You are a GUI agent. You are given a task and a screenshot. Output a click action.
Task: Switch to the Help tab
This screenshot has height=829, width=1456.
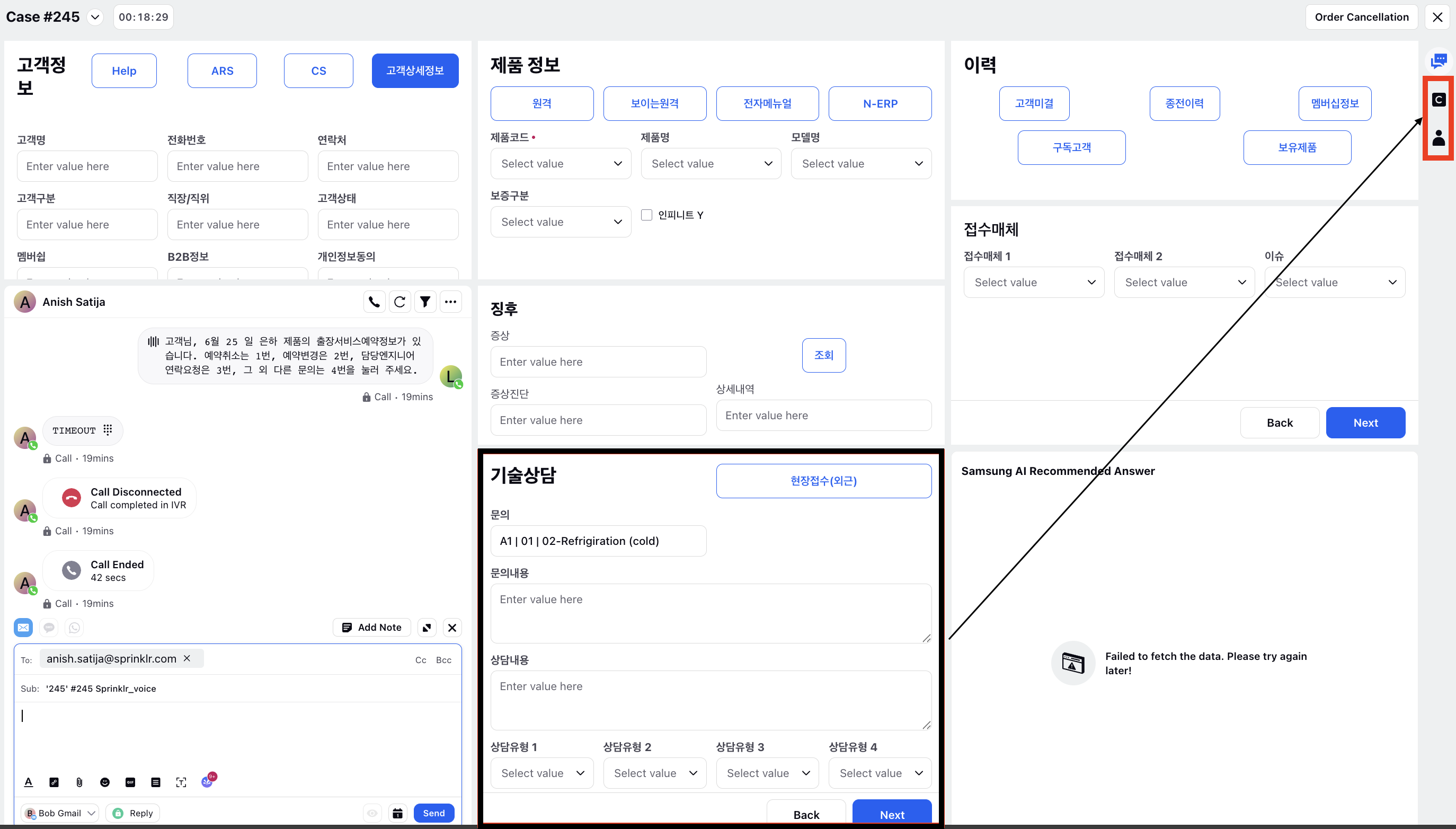(124, 70)
